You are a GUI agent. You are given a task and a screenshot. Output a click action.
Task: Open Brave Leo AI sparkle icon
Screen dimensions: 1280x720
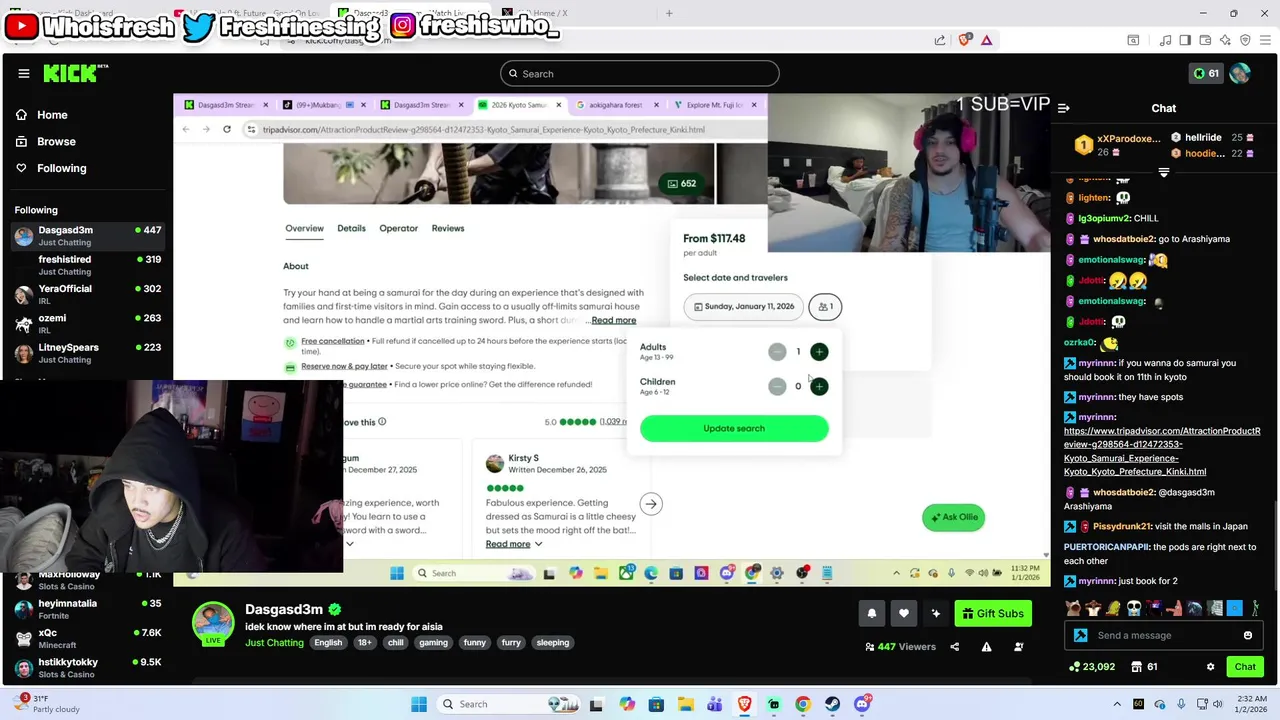(x=1225, y=40)
